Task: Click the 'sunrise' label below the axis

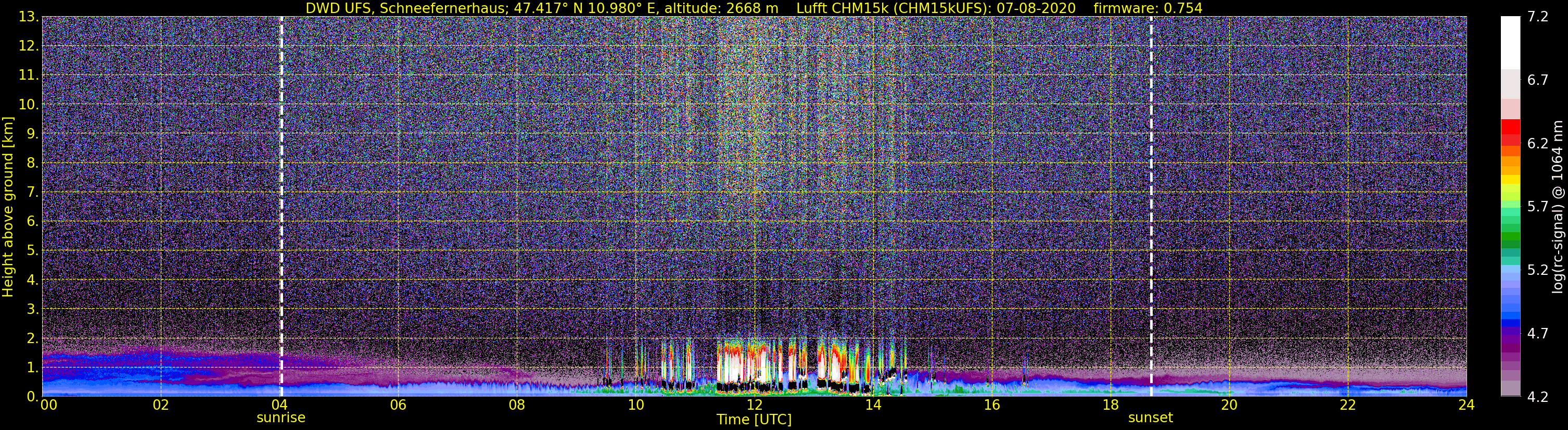Action: [x=281, y=418]
